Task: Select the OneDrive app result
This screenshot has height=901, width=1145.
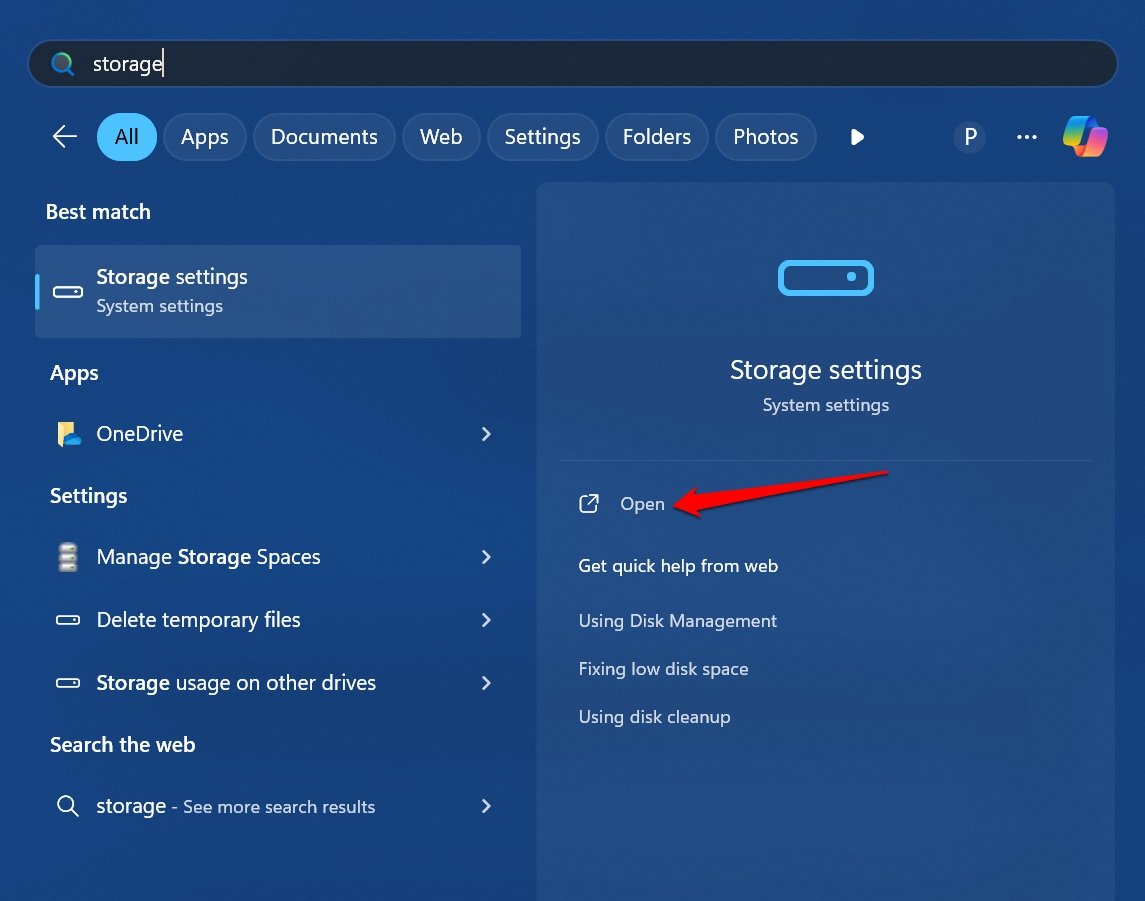Action: [x=278, y=434]
